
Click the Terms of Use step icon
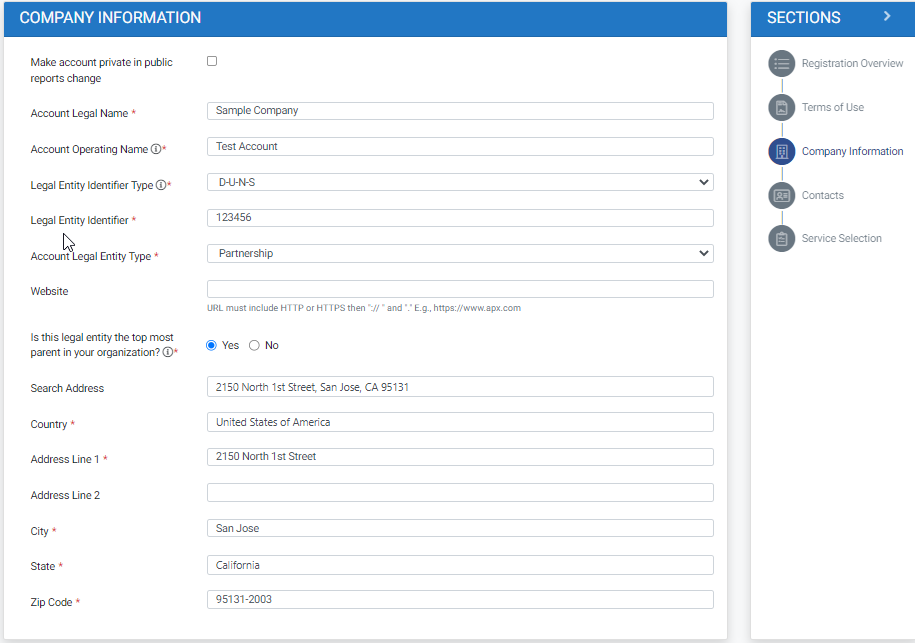click(x=781, y=108)
